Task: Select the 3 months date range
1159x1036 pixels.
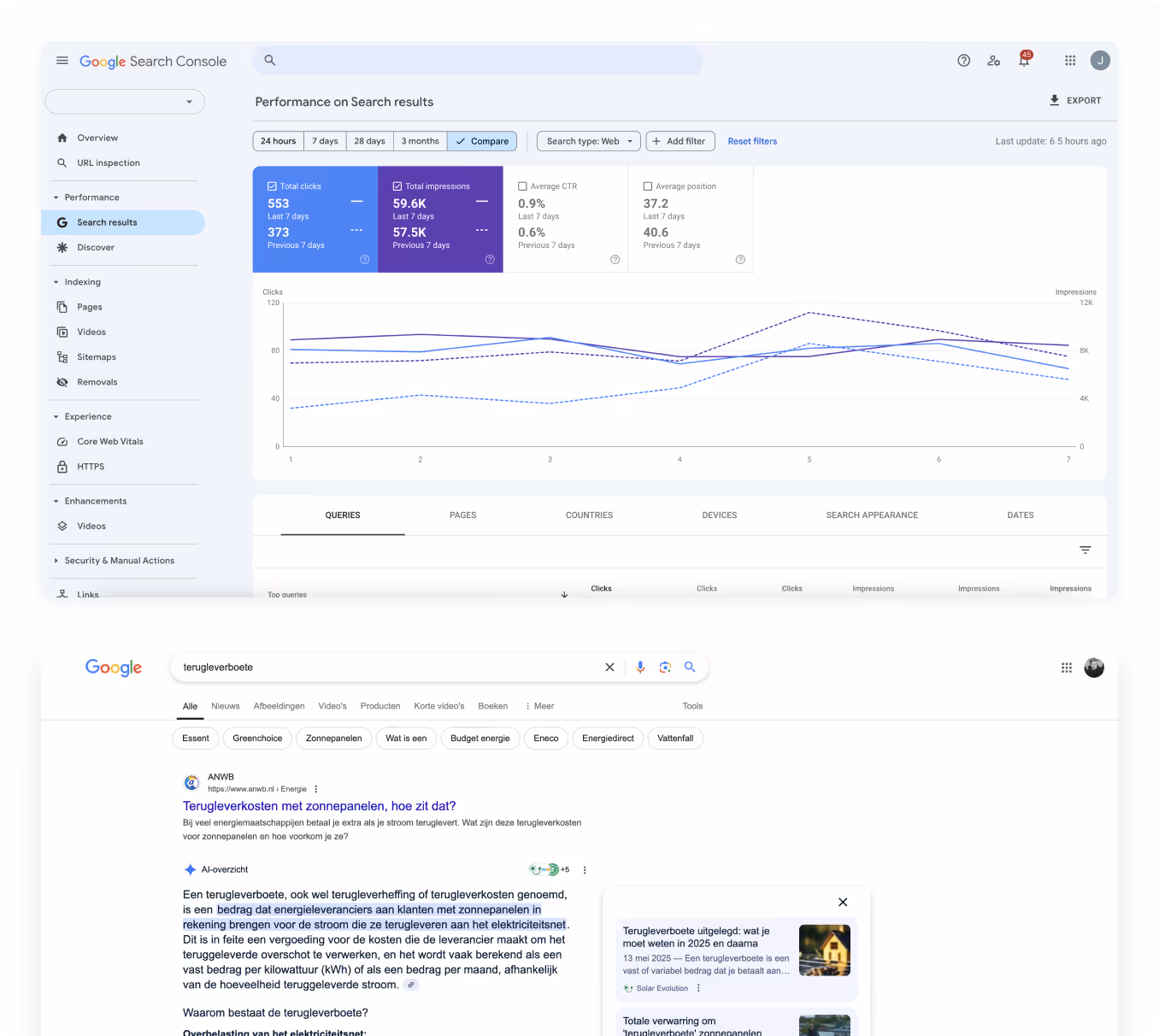Action: point(421,141)
